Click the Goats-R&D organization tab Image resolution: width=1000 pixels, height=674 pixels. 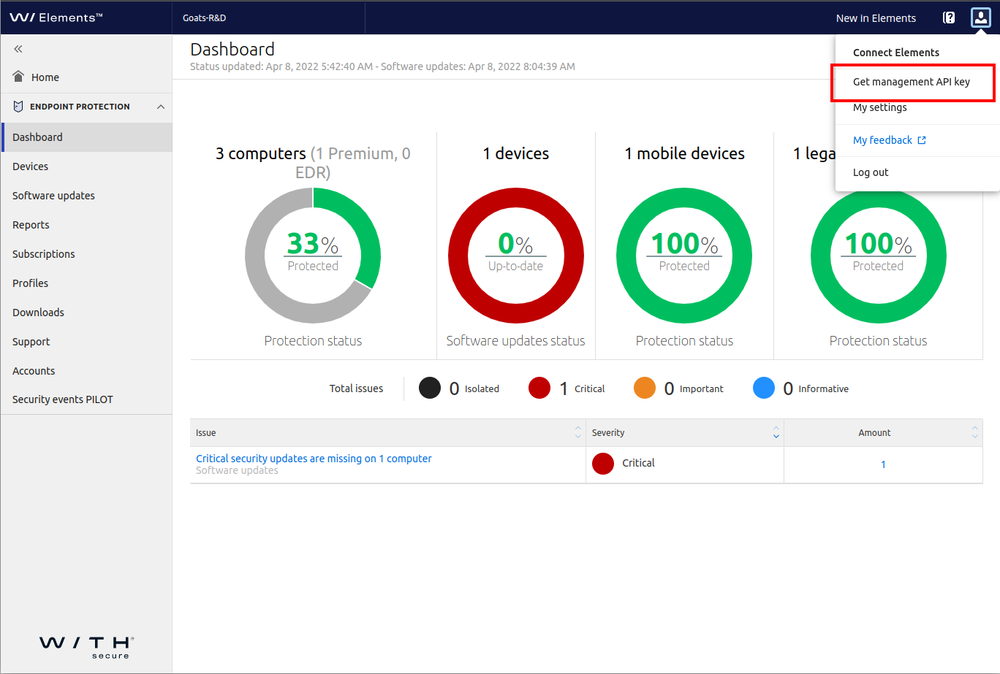pos(206,17)
